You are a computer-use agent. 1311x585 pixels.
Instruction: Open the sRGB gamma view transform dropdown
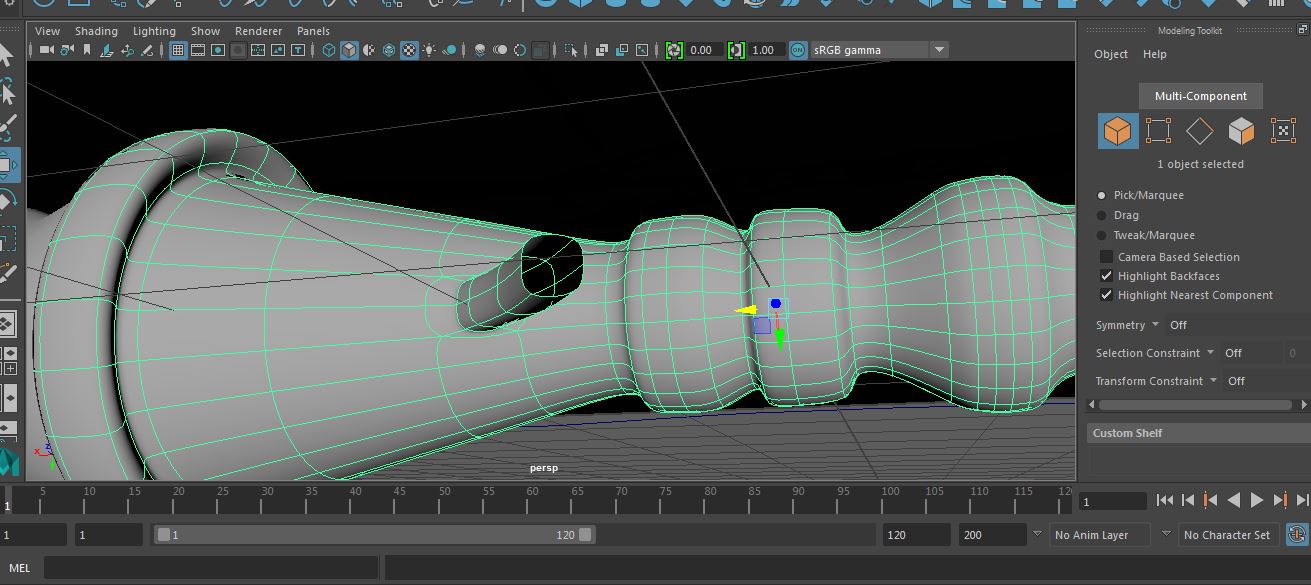coord(939,50)
